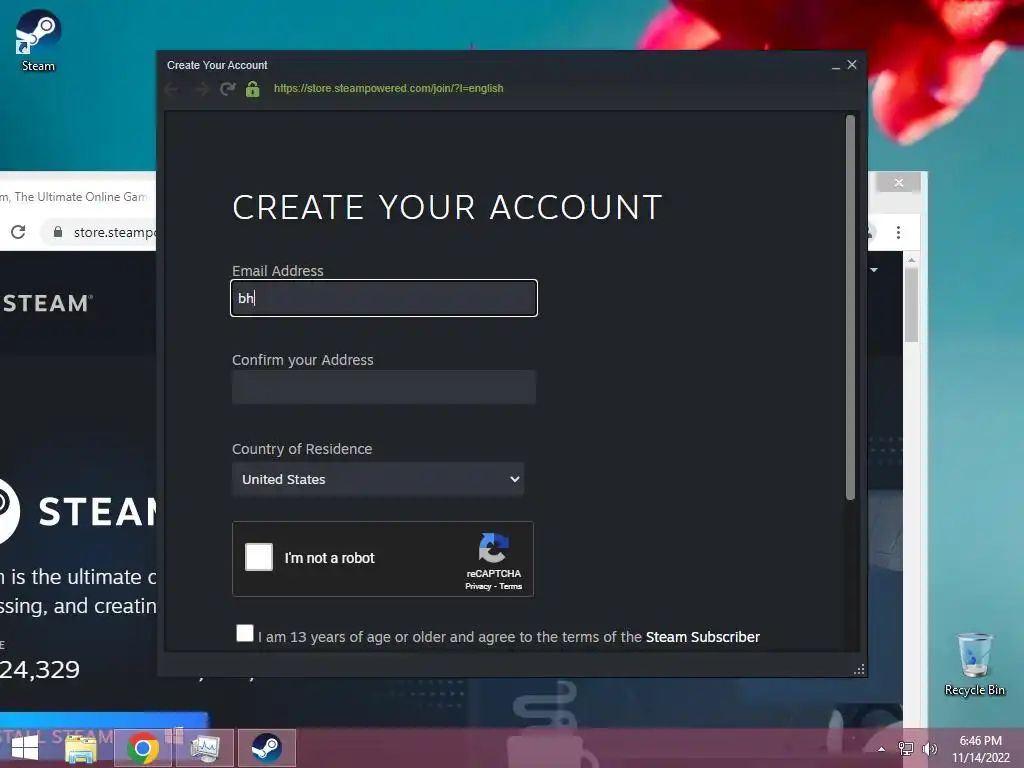Minimize the Create Your Account window

tap(835, 65)
